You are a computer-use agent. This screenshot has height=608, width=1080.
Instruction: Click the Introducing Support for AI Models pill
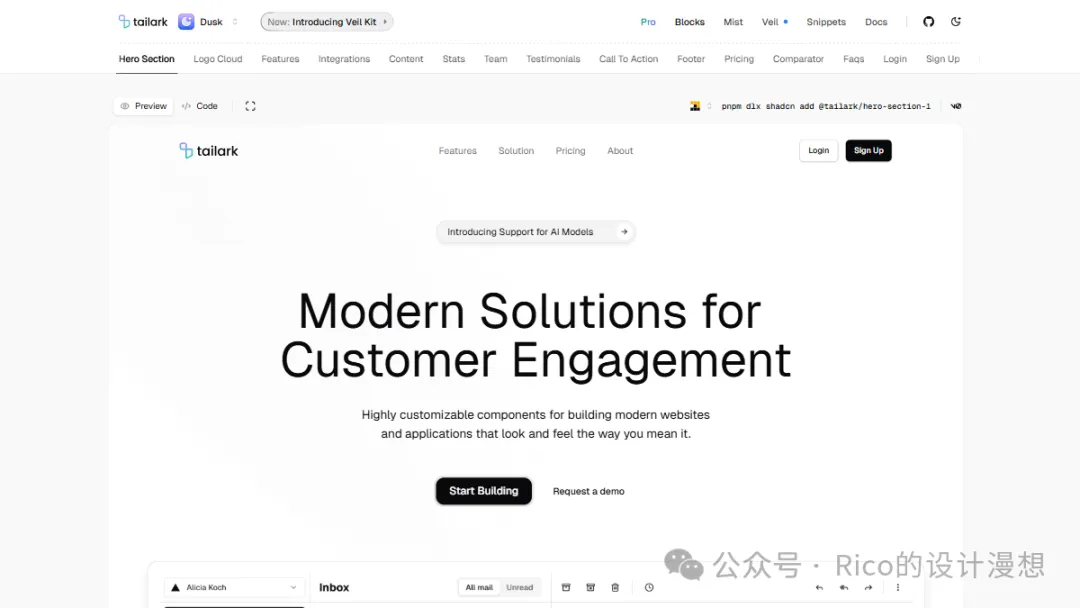pyautogui.click(x=535, y=232)
